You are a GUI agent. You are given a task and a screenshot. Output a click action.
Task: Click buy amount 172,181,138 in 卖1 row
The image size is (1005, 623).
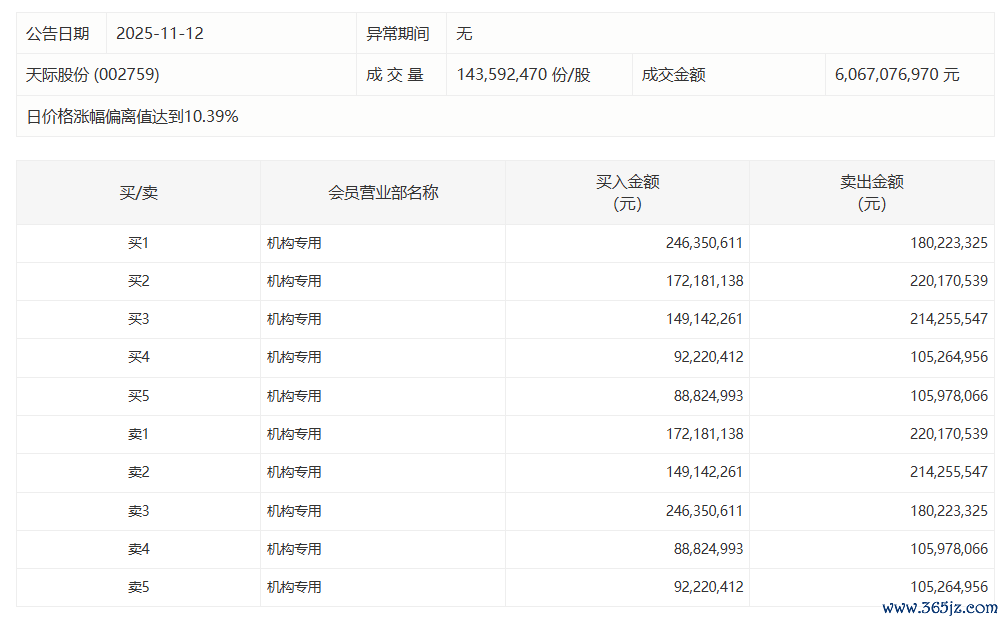[704, 434]
